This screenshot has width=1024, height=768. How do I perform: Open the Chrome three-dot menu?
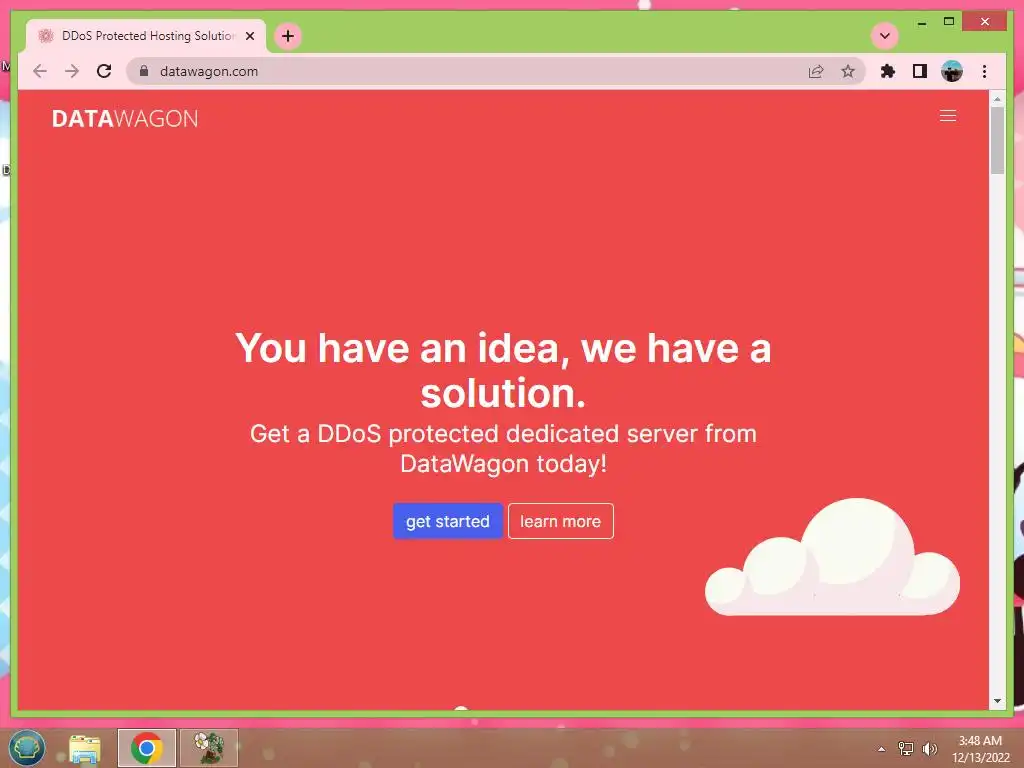(x=984, y=71)
